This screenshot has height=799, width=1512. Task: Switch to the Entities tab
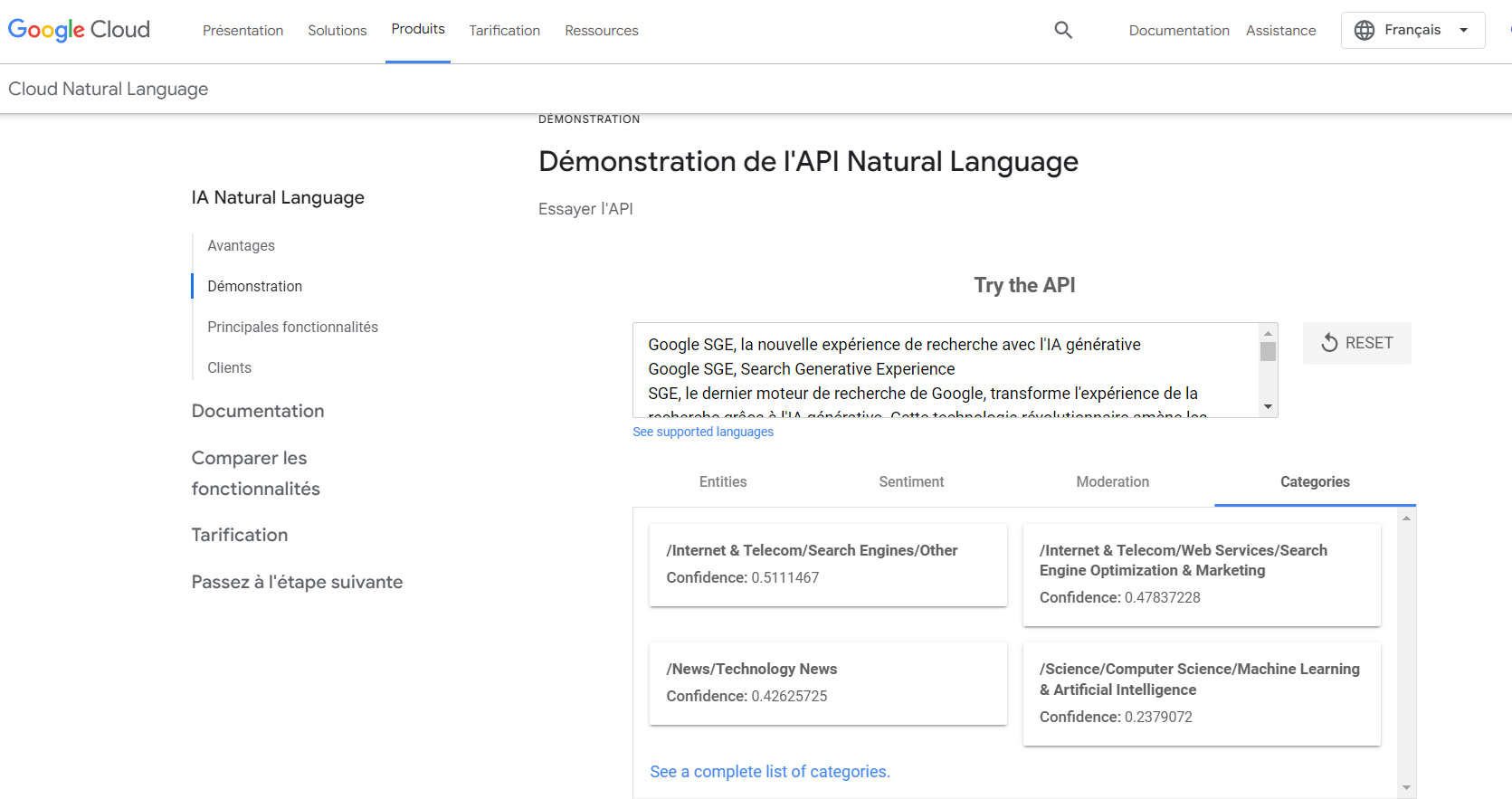pyautogui.click(x=723, y=482)
